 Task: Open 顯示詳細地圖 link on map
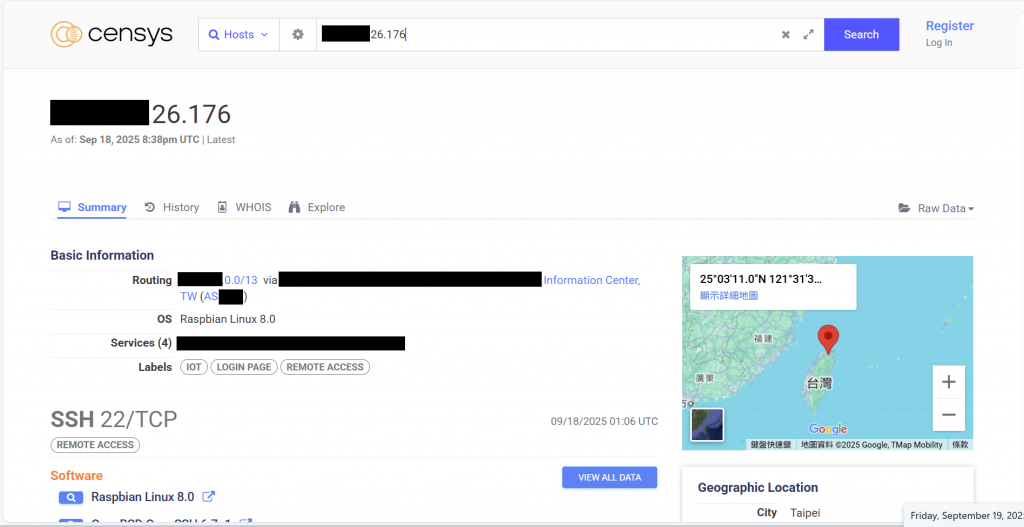[729, 296]
